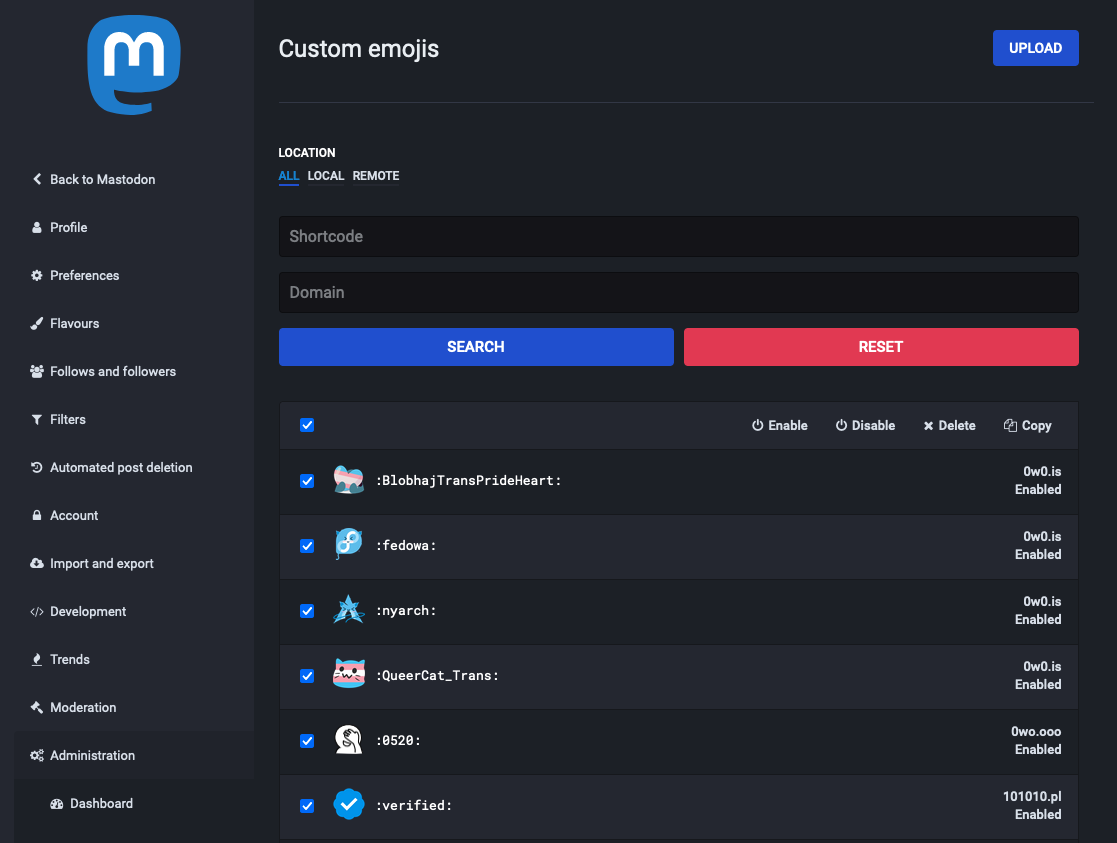
Task: Go back to Mastodon via chevron icon
Action: tap(37, 179)
